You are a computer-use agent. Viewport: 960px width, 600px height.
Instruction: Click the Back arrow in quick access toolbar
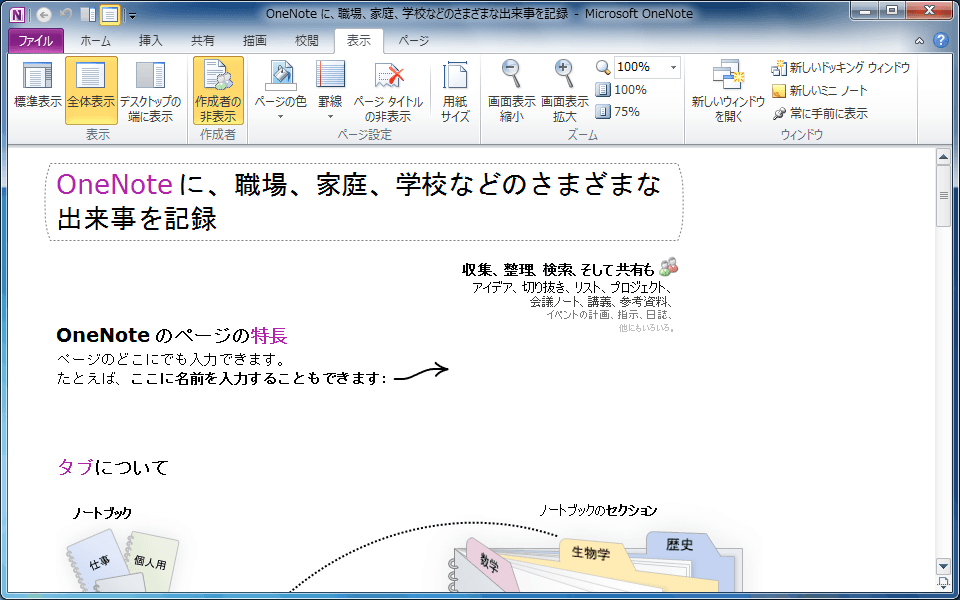(43, 15)
